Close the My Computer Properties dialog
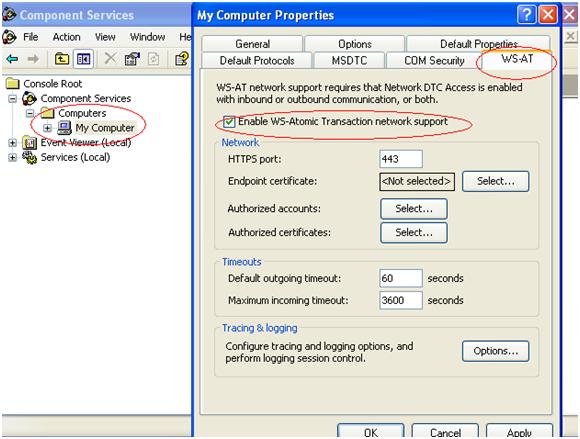This screenshot has height=439, width=580. click(x=548, y=15)
